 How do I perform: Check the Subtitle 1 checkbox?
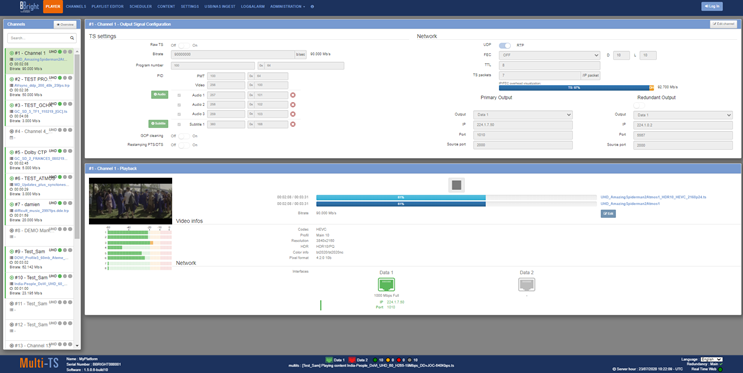179,124
